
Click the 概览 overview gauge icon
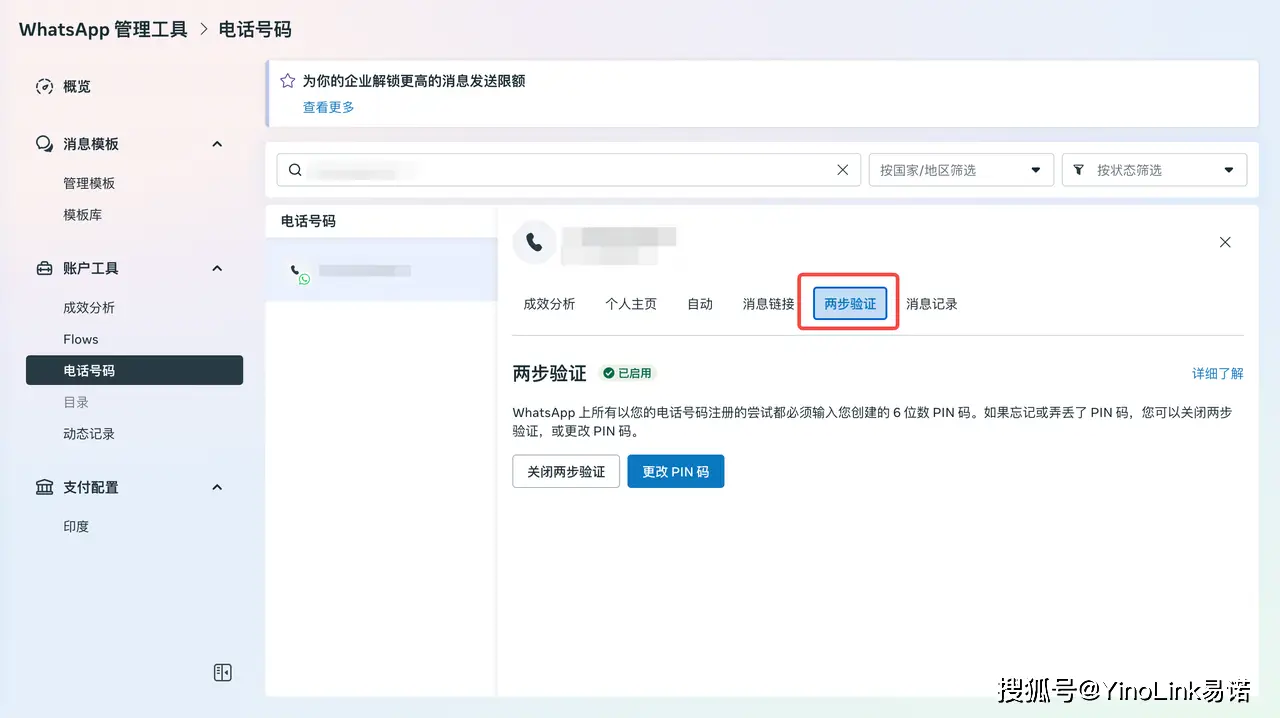point(44,87)
